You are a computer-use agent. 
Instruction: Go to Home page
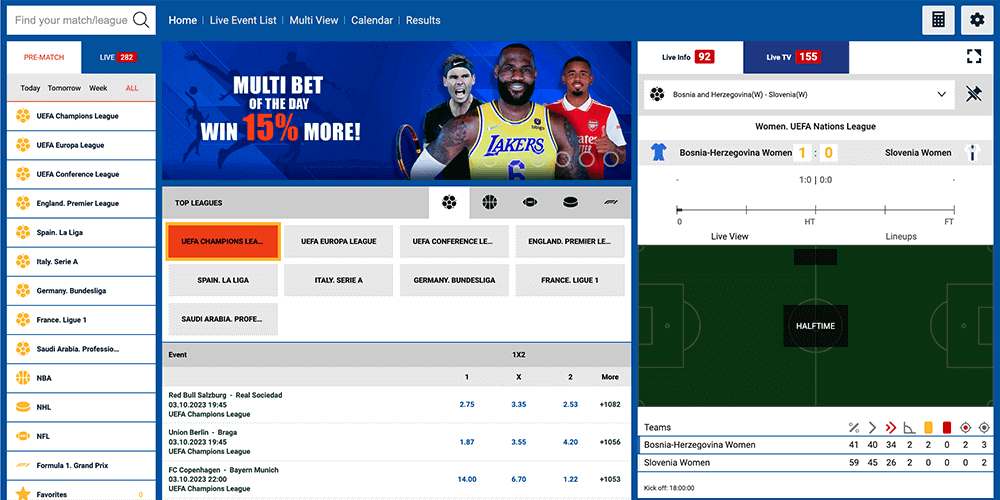tap(182, 20)
